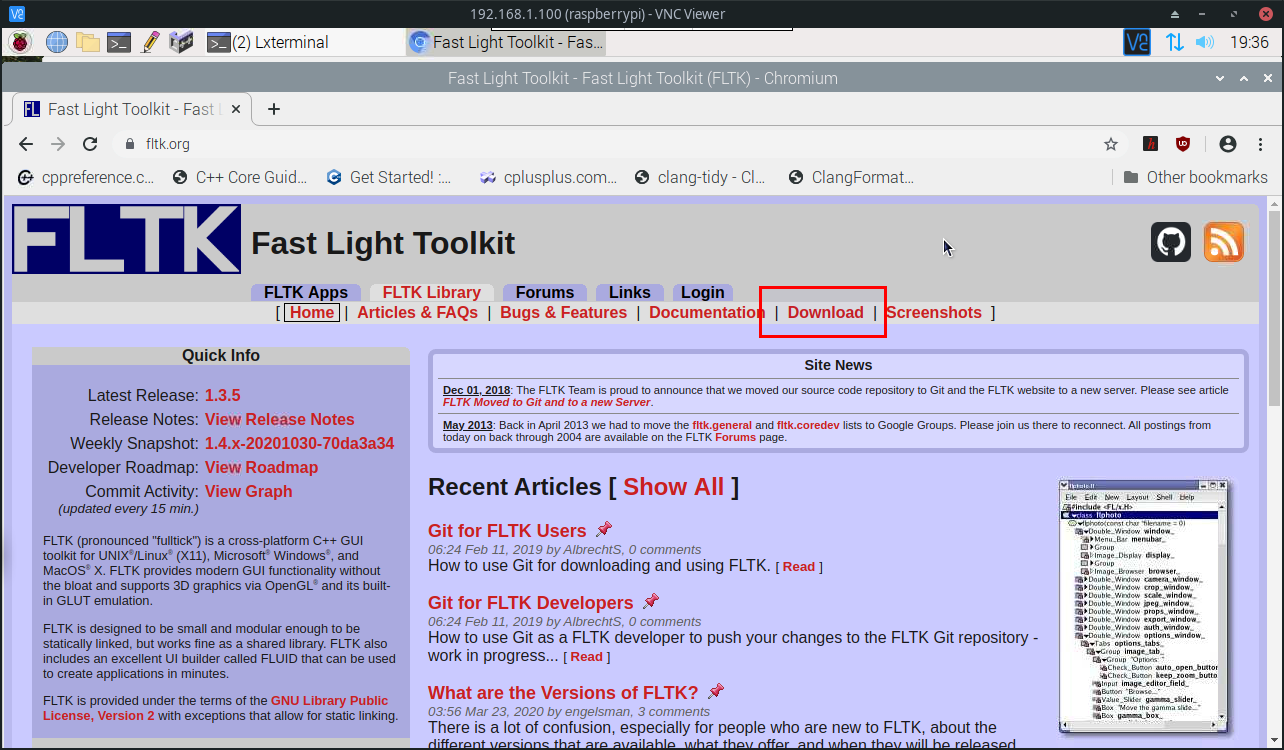Open FLTK RSS feed icon
Viewport: 1284px width, 750px height.
click(1223, 242)
